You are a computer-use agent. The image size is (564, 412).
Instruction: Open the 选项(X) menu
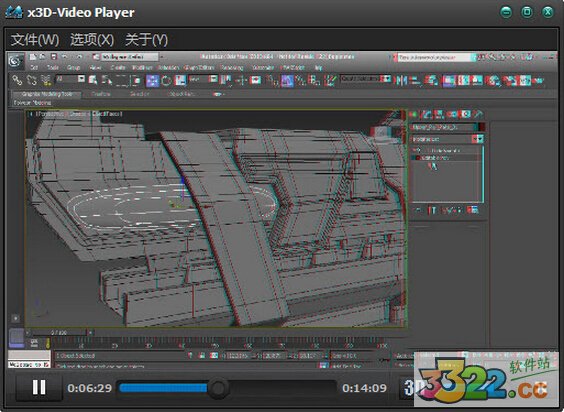(x=92, y=40)
